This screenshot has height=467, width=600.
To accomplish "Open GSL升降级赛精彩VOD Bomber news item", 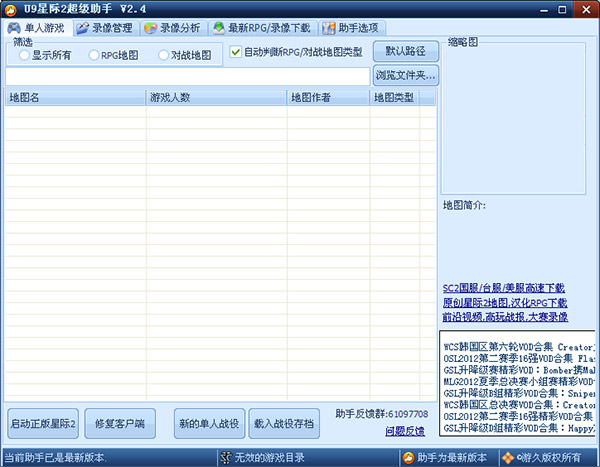I will pyautogui.click(x=519, y=370).
